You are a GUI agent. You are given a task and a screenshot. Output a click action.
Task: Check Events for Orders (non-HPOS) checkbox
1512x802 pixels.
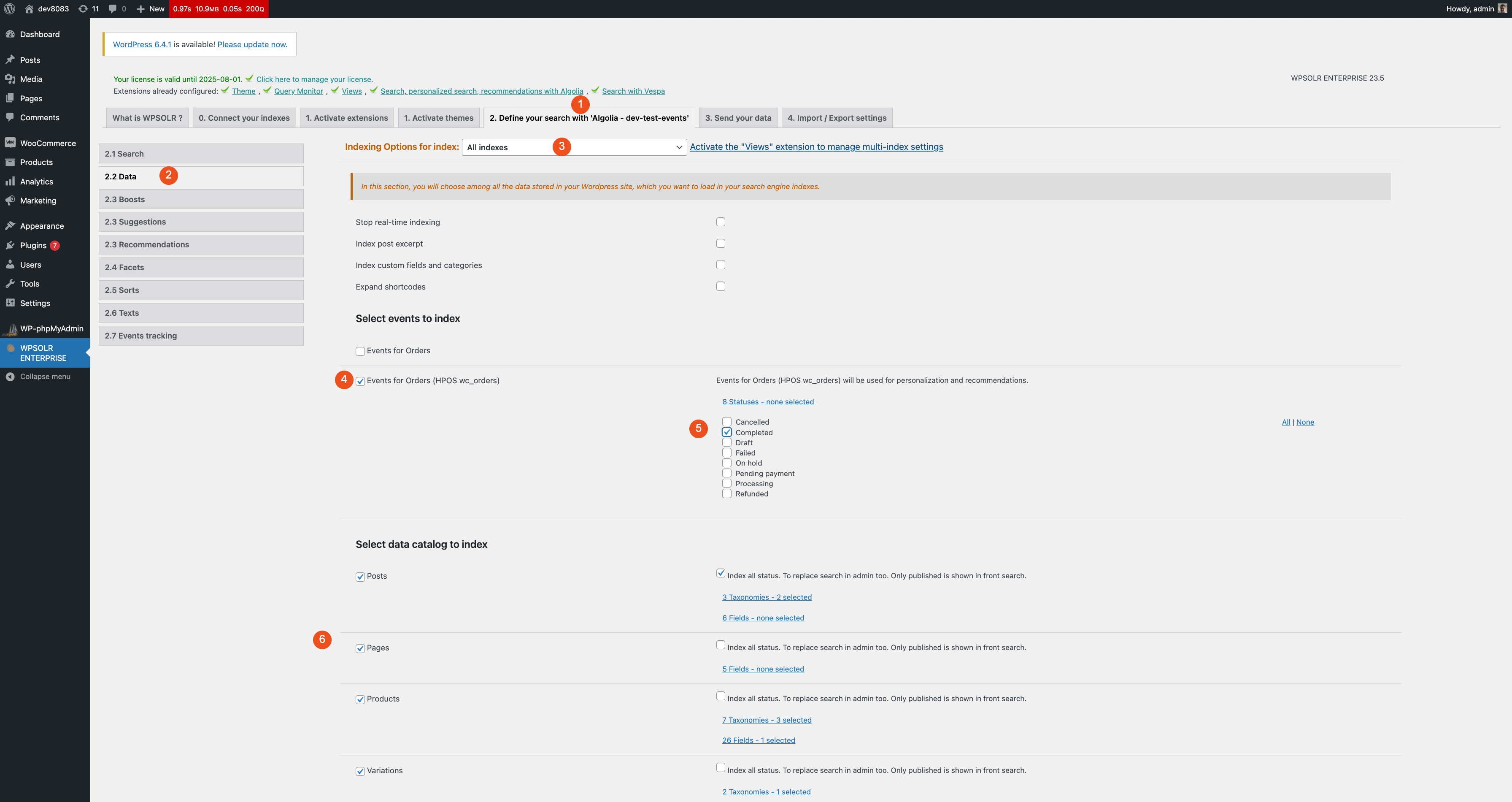(360, 351)
